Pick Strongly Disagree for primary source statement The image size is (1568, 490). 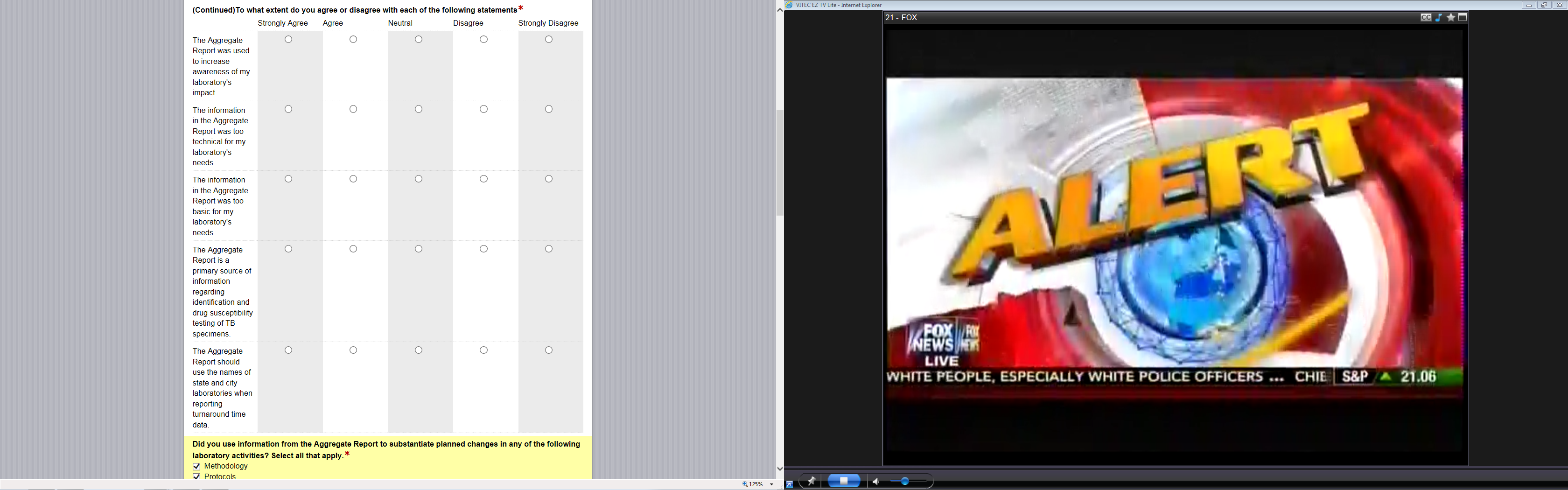tap(549, 249)
